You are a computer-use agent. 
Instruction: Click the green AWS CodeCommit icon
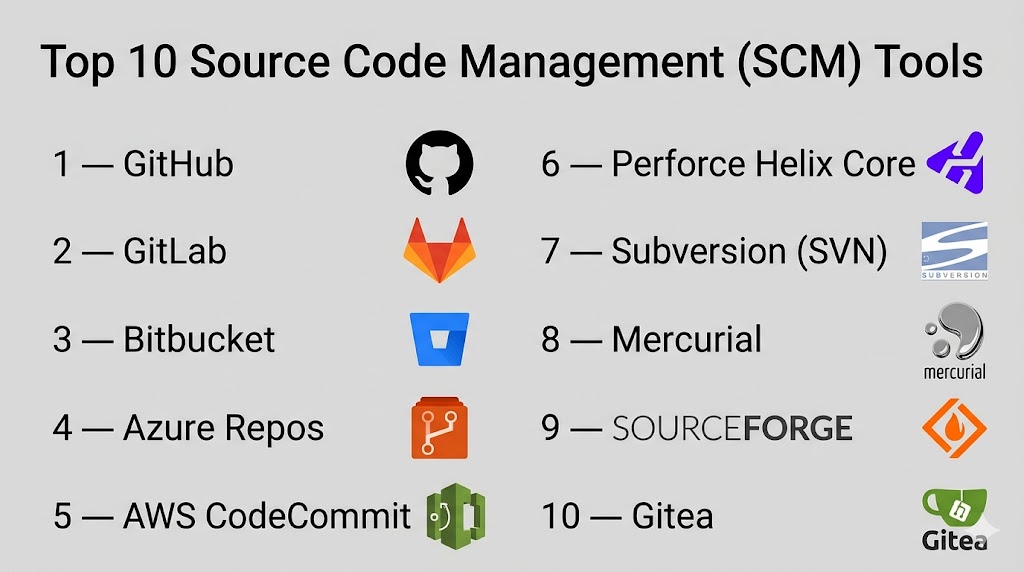pos(455,516)
